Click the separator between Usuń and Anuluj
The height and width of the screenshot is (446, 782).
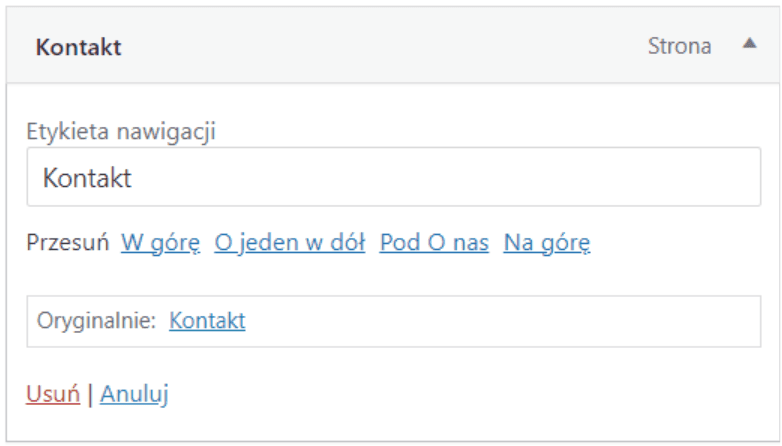(x=90, y=394)
